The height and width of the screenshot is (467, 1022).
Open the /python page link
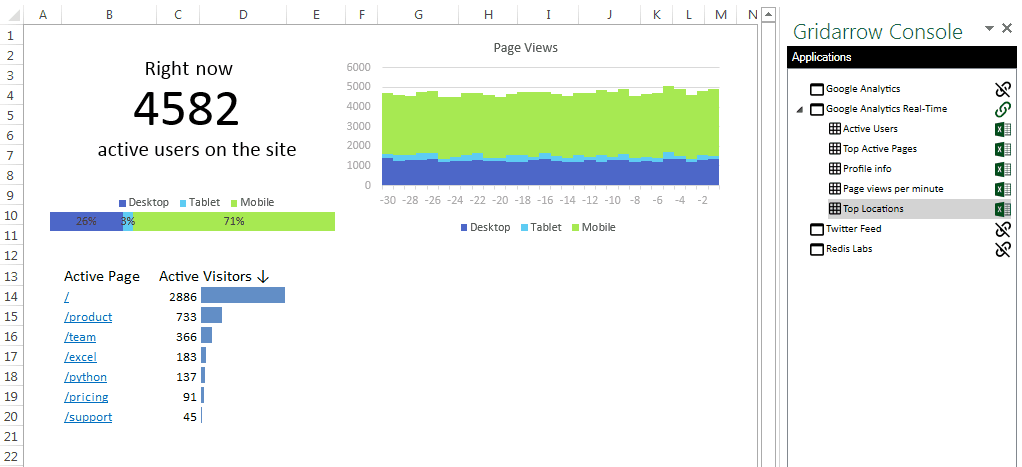tap(85, 377)
